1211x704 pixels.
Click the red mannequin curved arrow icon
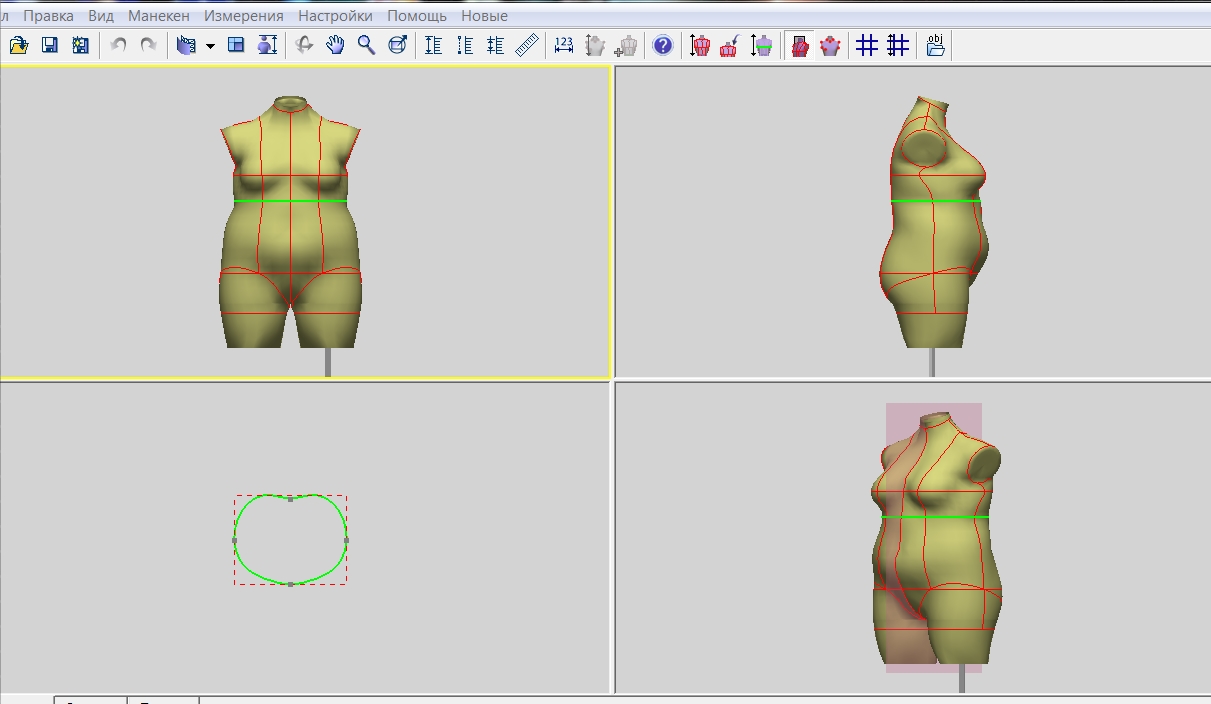pyautogui.click(x=730, y=45)
